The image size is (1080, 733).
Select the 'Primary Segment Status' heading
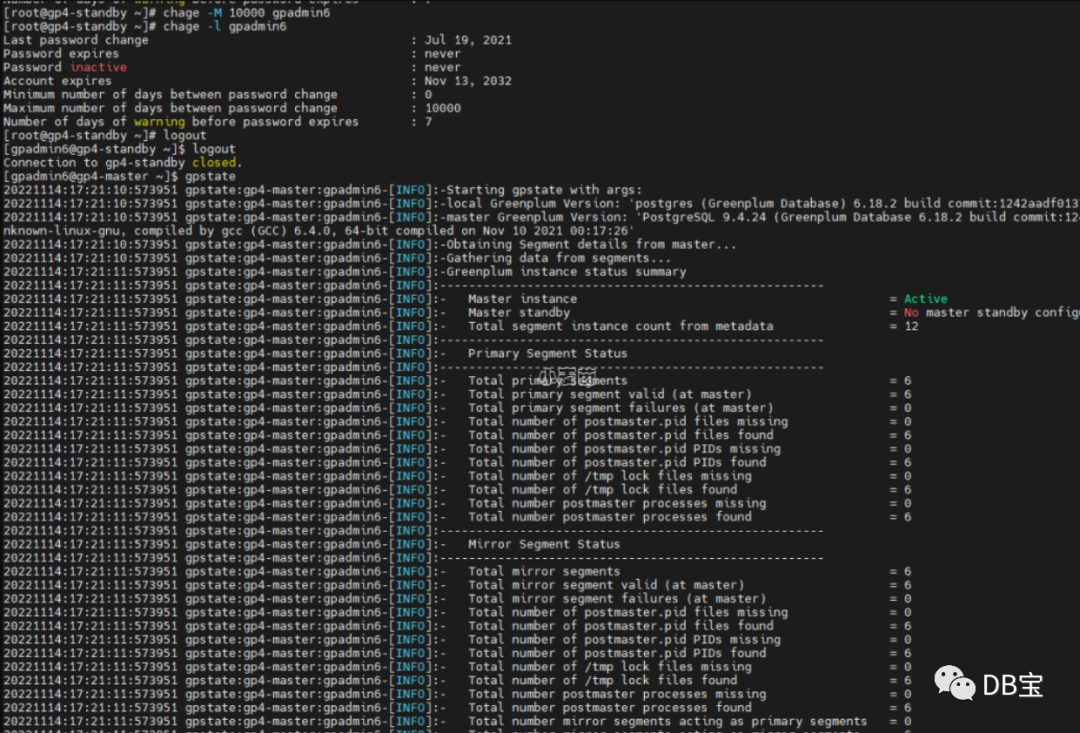click(548, 353)
